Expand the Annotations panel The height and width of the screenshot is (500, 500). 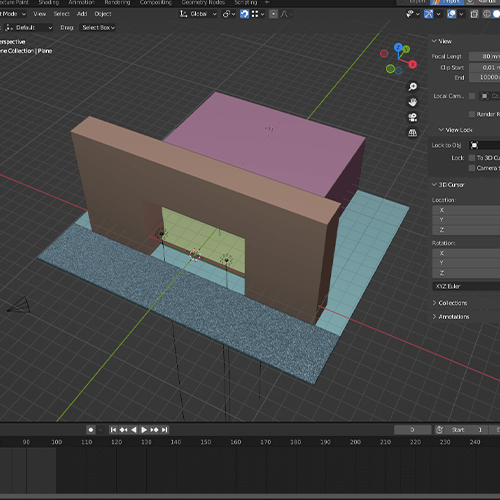451,317
